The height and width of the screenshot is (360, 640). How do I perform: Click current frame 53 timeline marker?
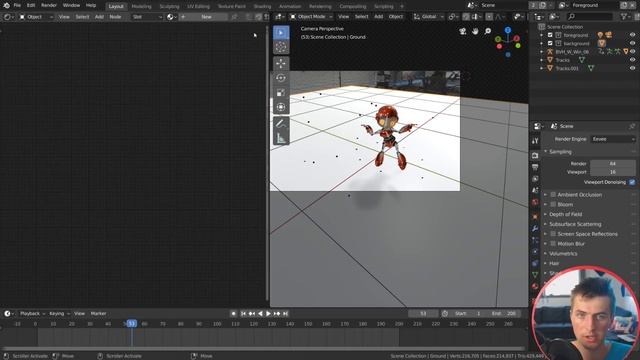tap(131, 324)
